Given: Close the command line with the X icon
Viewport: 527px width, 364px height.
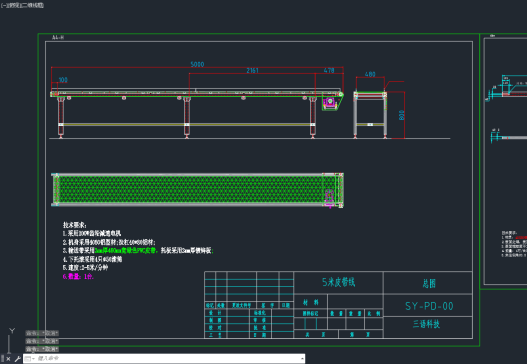Looking at the screenshot, I should [8, 359].
